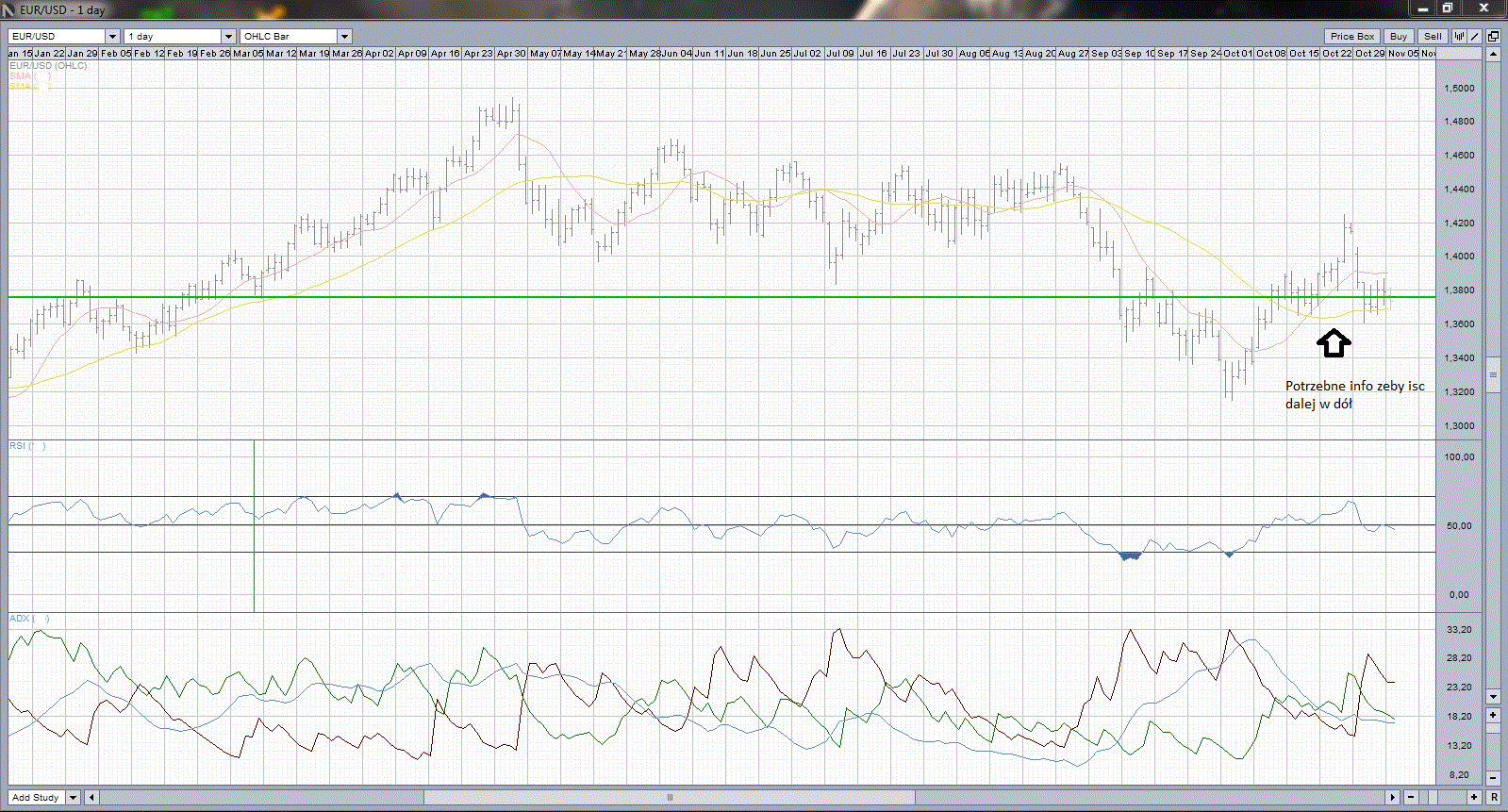The height and width of the screenshot is (812, 1508).
Task: Click the bar chart studies icon
Action: (1459, 37)
